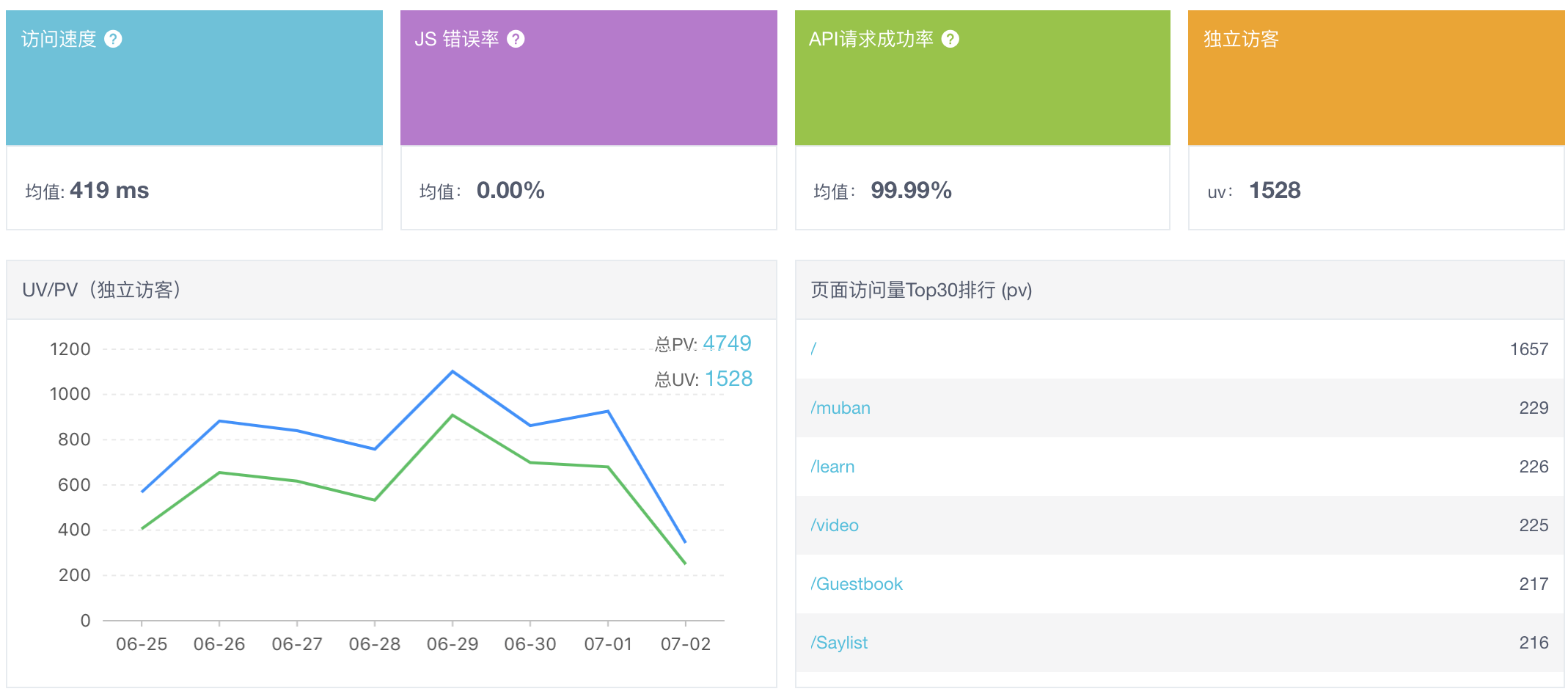Click the purple JS 错误率 card
The height and width of the screenshot is (697, 1568).
point(588,88)
